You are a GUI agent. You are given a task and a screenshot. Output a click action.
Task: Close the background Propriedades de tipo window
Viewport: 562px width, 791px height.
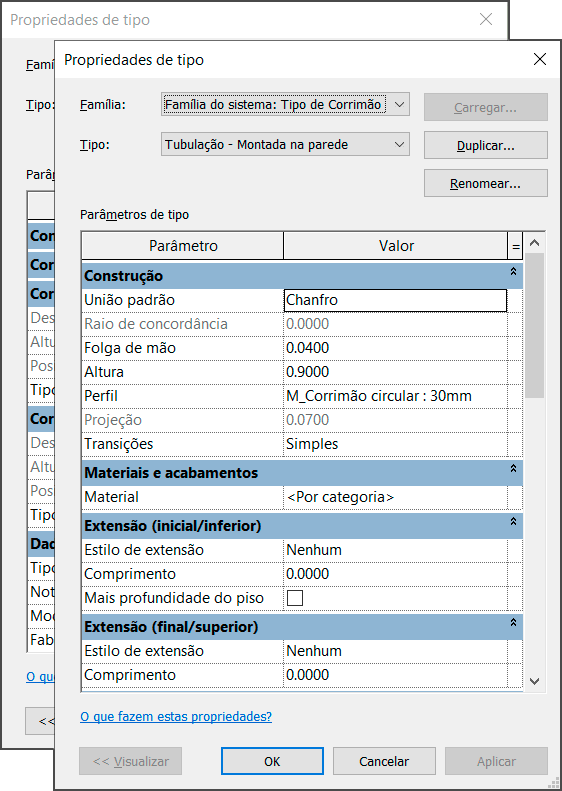coord(486,20)
